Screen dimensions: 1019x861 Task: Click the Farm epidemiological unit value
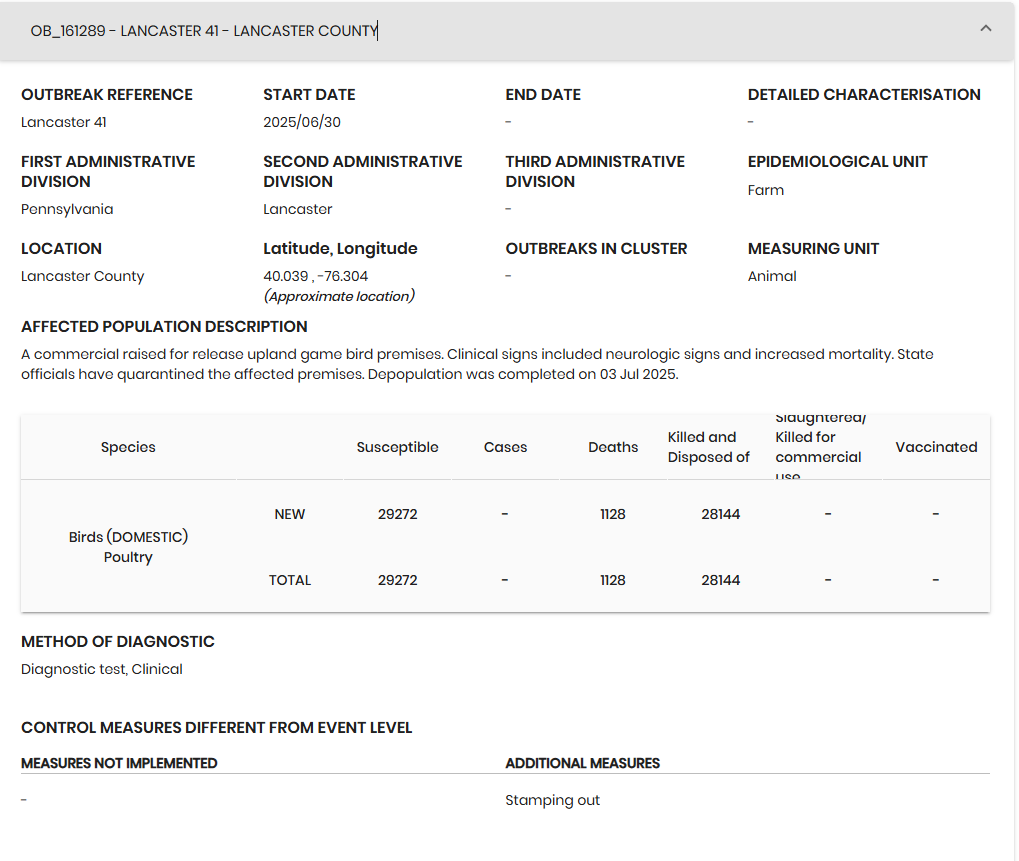pyautogui.click(x=765, y=190)
